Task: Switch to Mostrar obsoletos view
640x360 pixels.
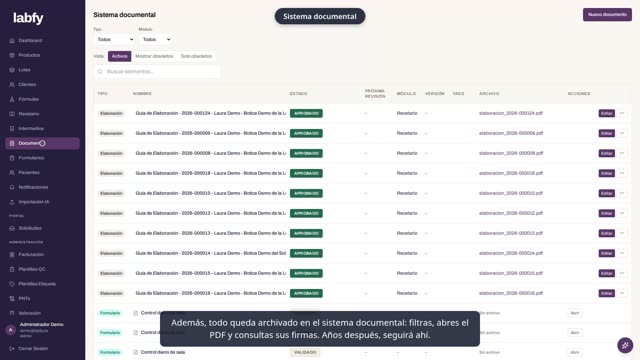Action: [x=154, y=56]
